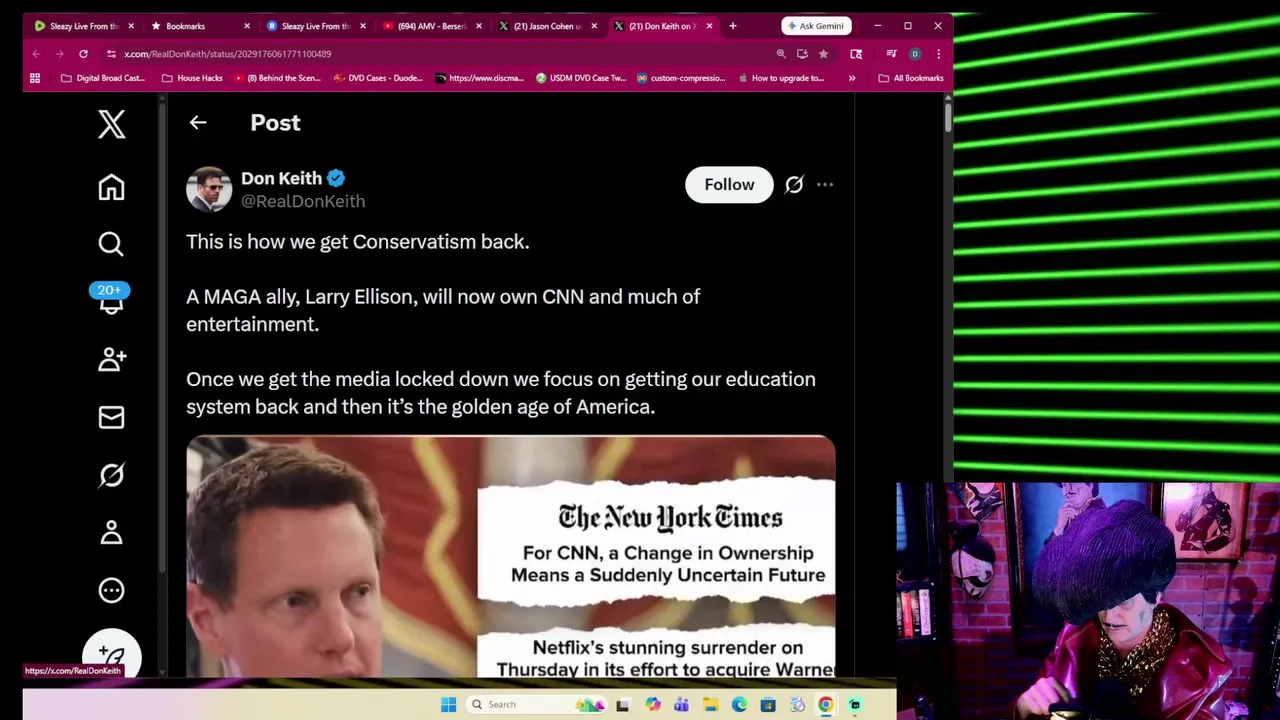The height and width of the screenshot is (720, 1280).
Task: Open the X logo home link
Action: click(111, 125)
